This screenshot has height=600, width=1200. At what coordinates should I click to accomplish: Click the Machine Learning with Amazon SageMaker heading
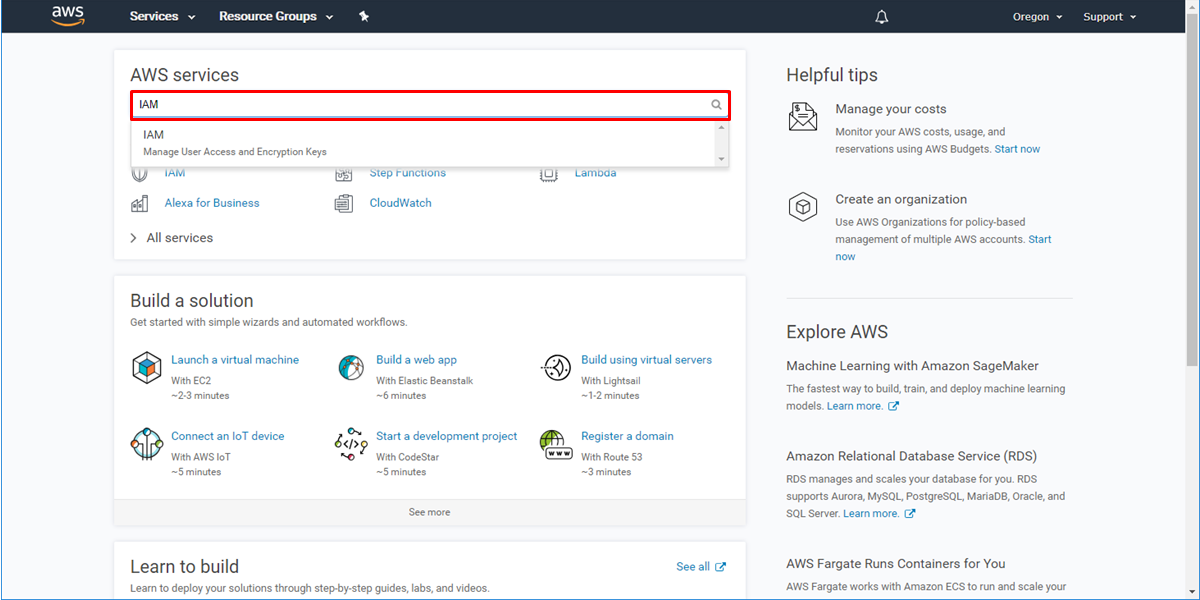tap(913, 366)
